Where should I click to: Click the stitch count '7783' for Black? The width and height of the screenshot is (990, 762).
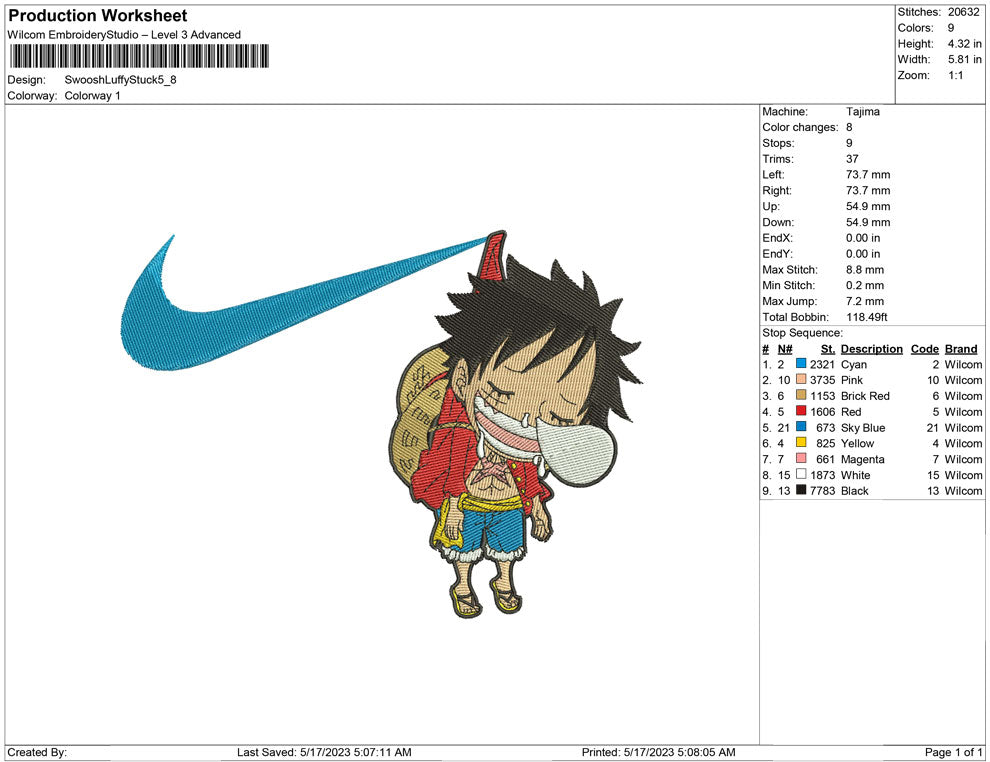(823, 491)
